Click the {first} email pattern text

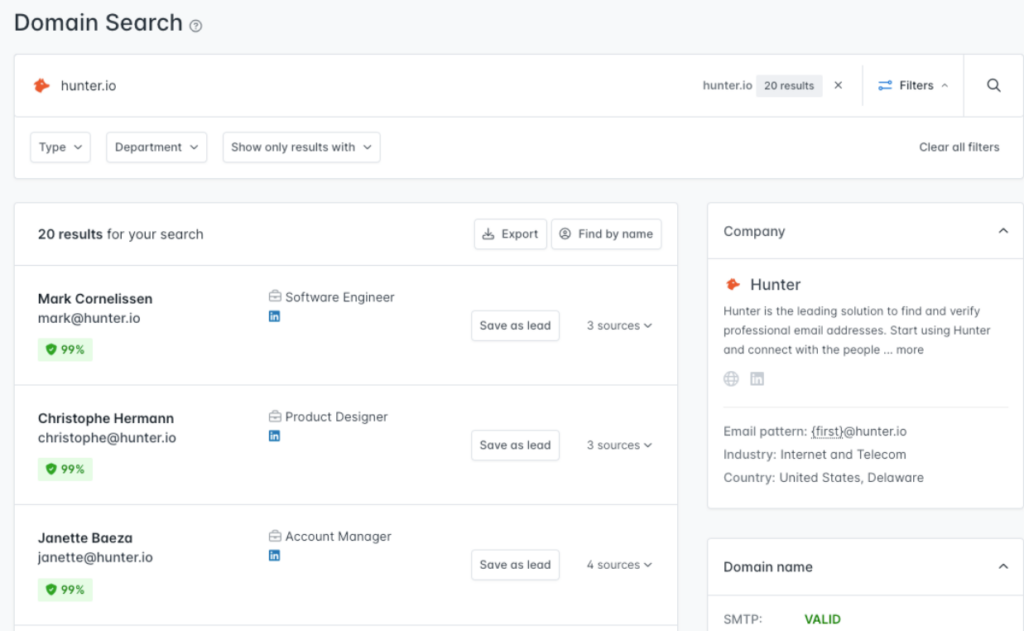(827, 431)
